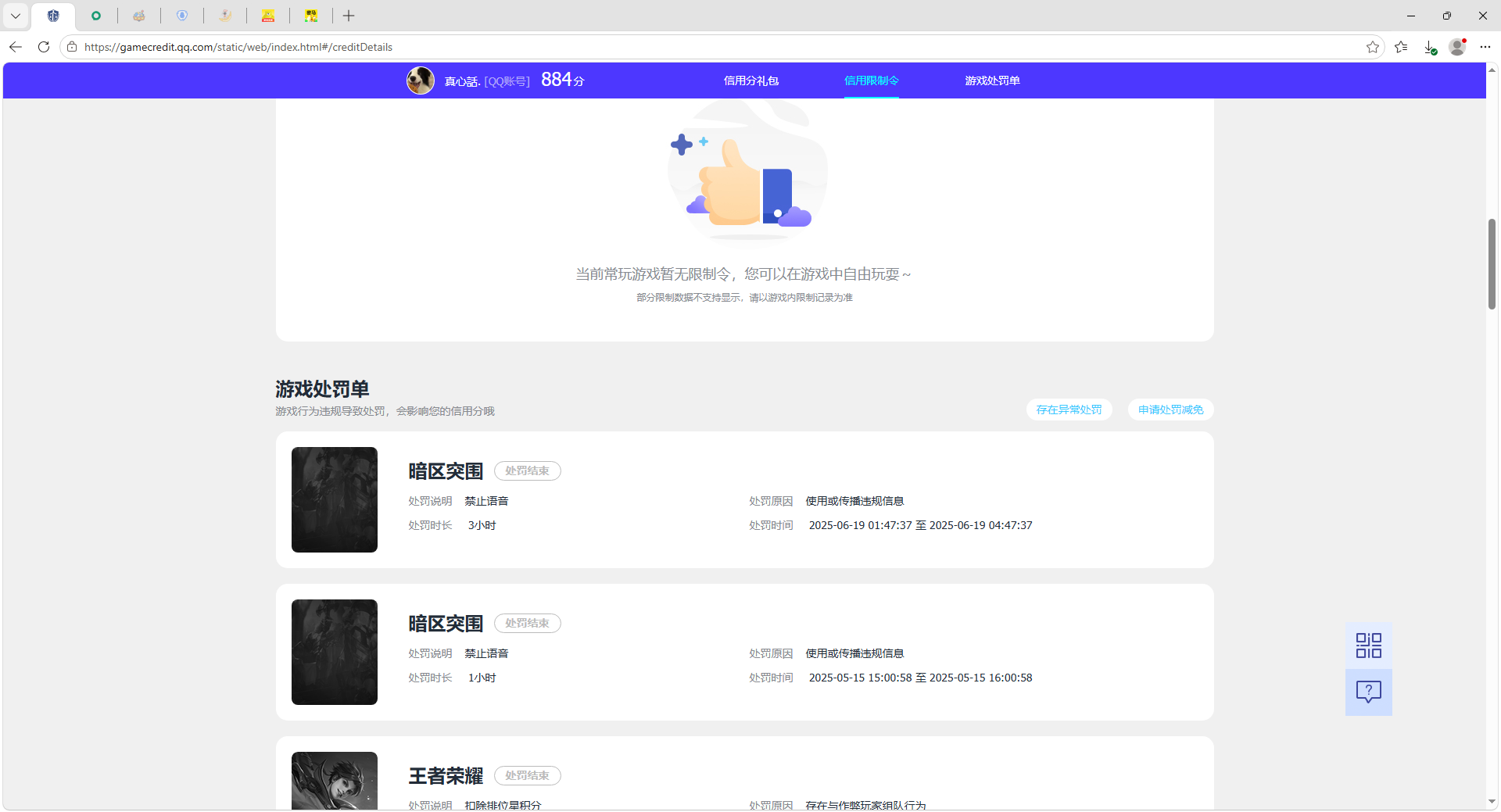
Task: Switch to the tab with yellow bear icon
Action: [268, 16]
